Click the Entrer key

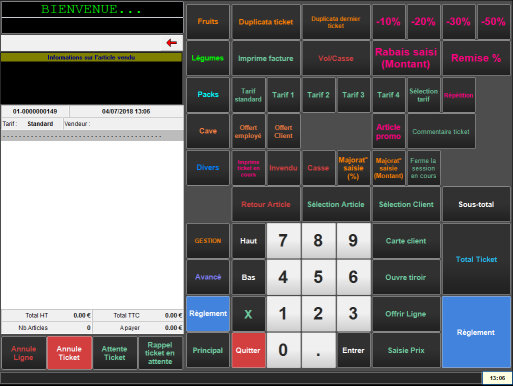(353, 350)
